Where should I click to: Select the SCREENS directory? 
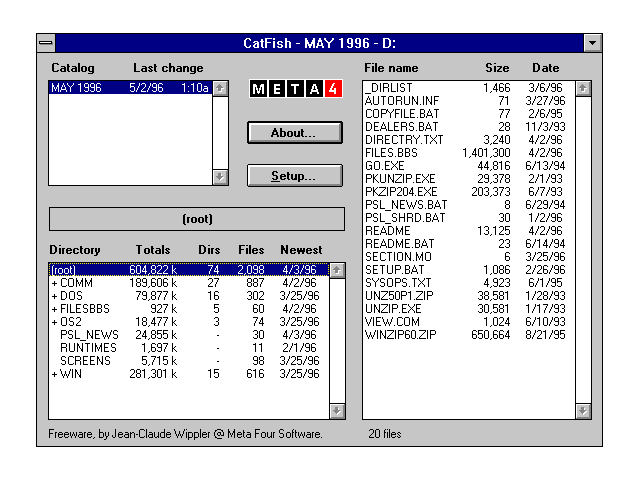click(85, 361)
